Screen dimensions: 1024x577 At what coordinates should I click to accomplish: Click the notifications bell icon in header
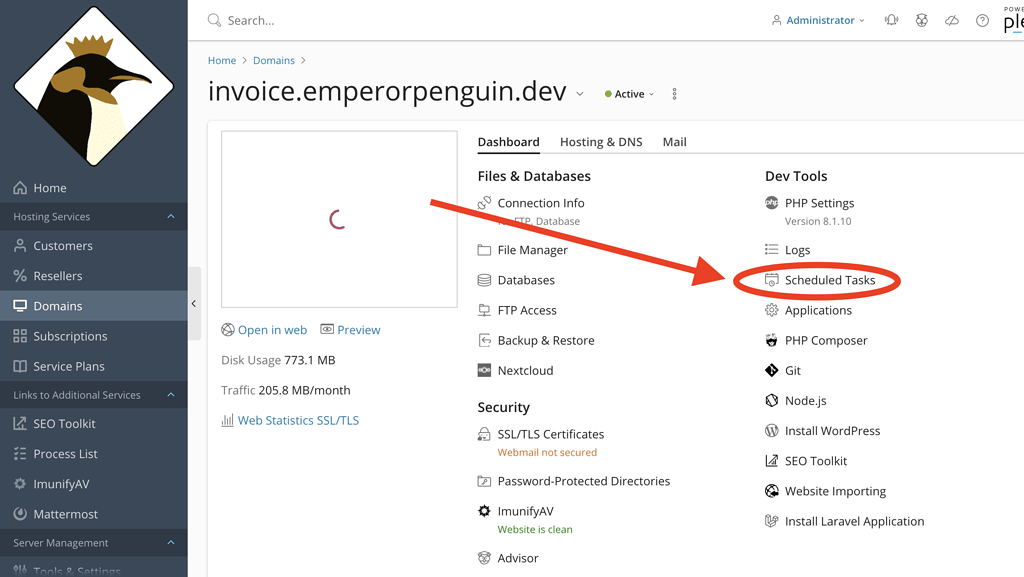891,20
